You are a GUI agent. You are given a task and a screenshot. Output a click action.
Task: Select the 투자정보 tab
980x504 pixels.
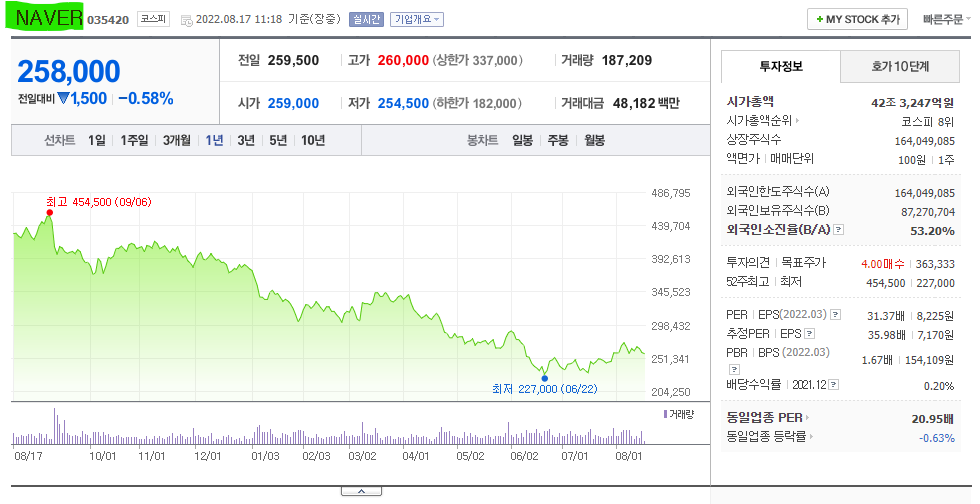coord(781,66)
